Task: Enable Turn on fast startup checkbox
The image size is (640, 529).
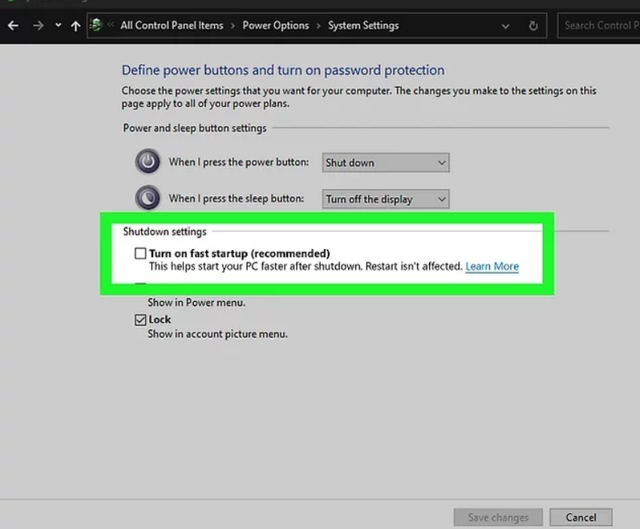Action: click(x=141, y=254)
